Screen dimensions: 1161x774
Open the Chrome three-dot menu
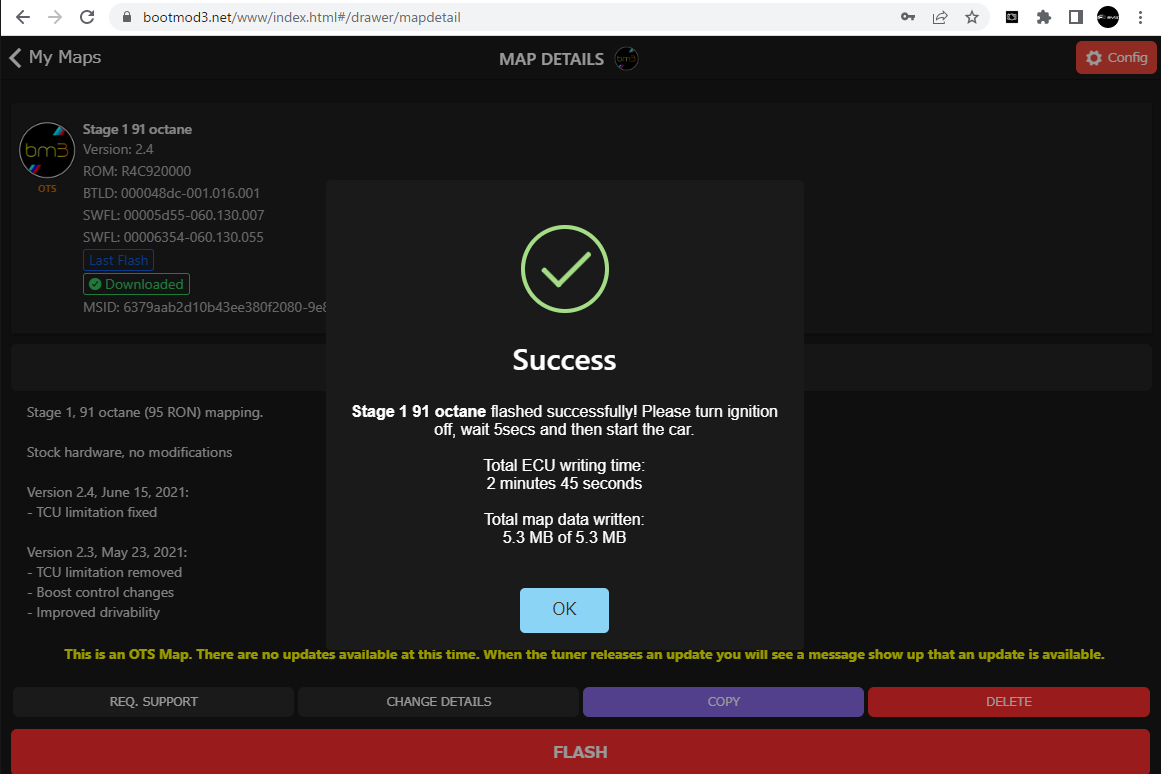coord(1140,17)
